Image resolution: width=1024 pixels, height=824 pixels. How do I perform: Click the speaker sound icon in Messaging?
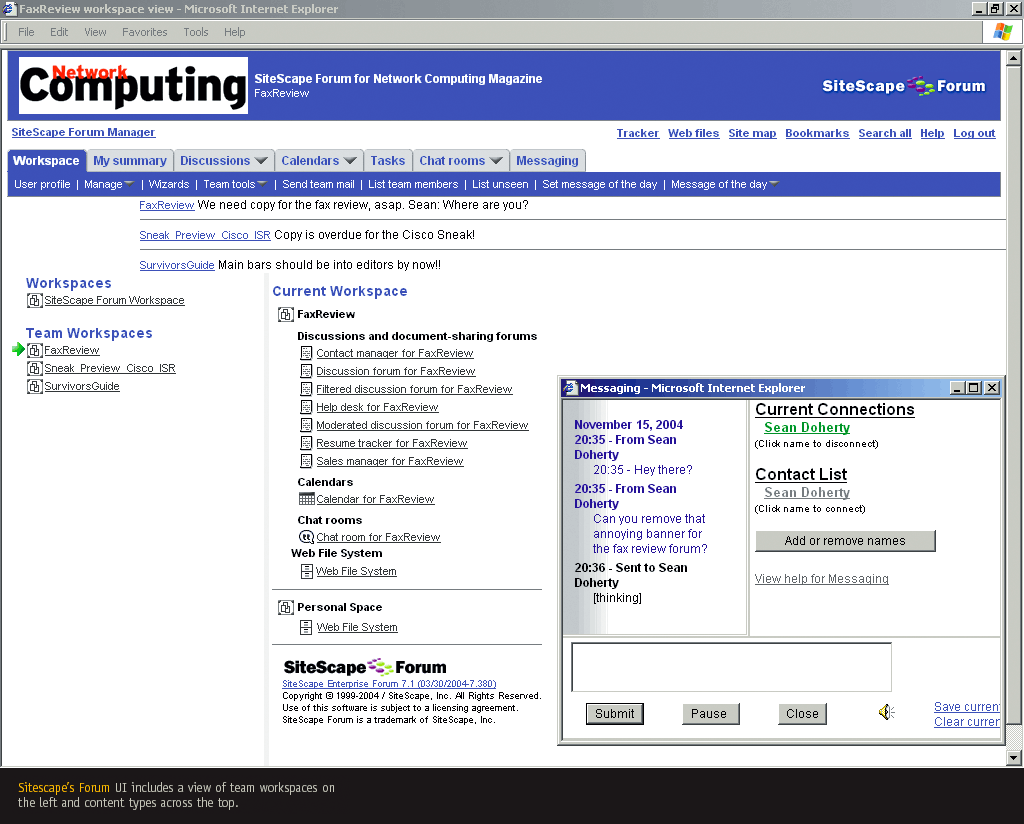(x=886, y=712)
